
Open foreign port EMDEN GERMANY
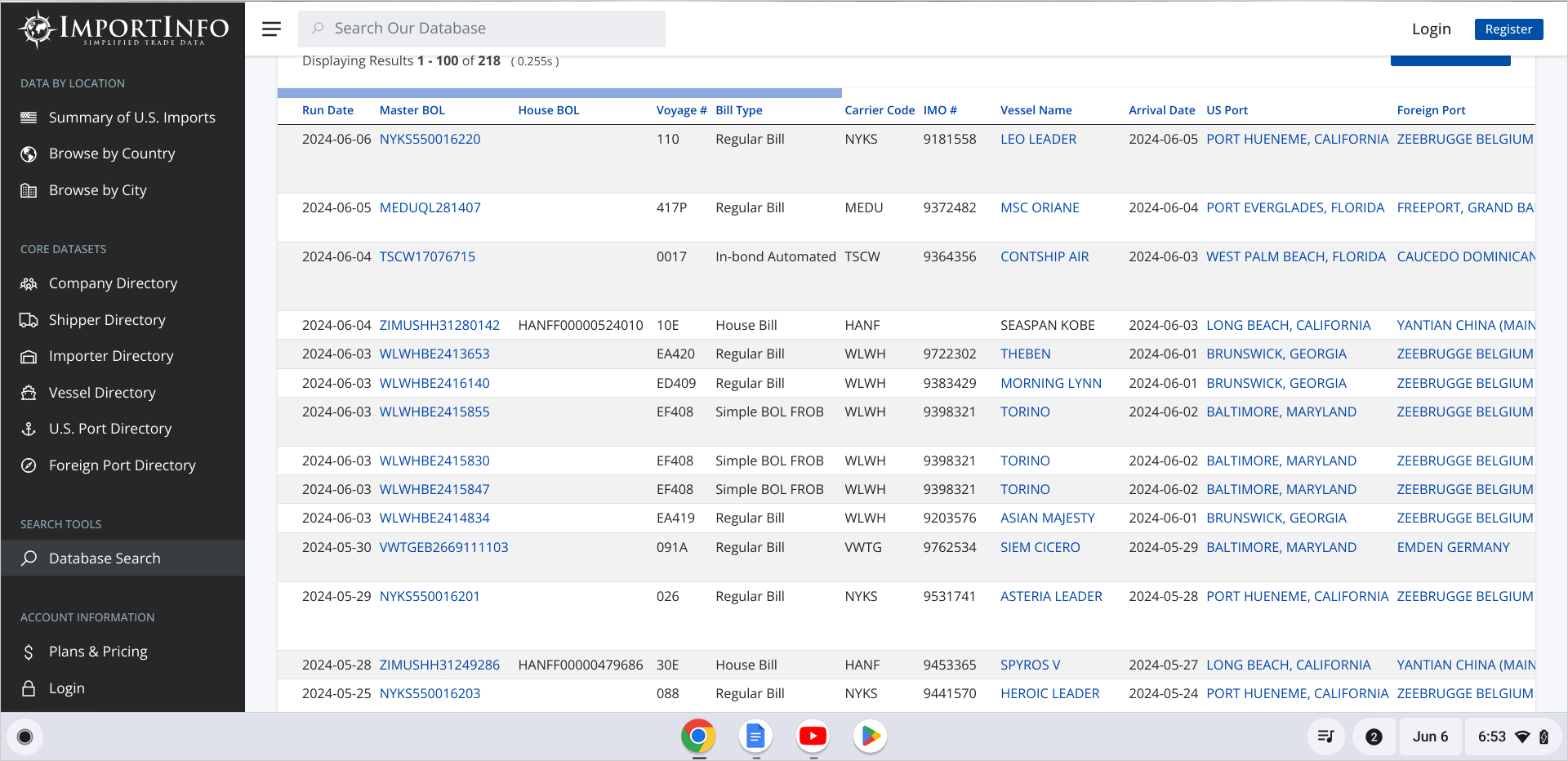point(1453,547)
